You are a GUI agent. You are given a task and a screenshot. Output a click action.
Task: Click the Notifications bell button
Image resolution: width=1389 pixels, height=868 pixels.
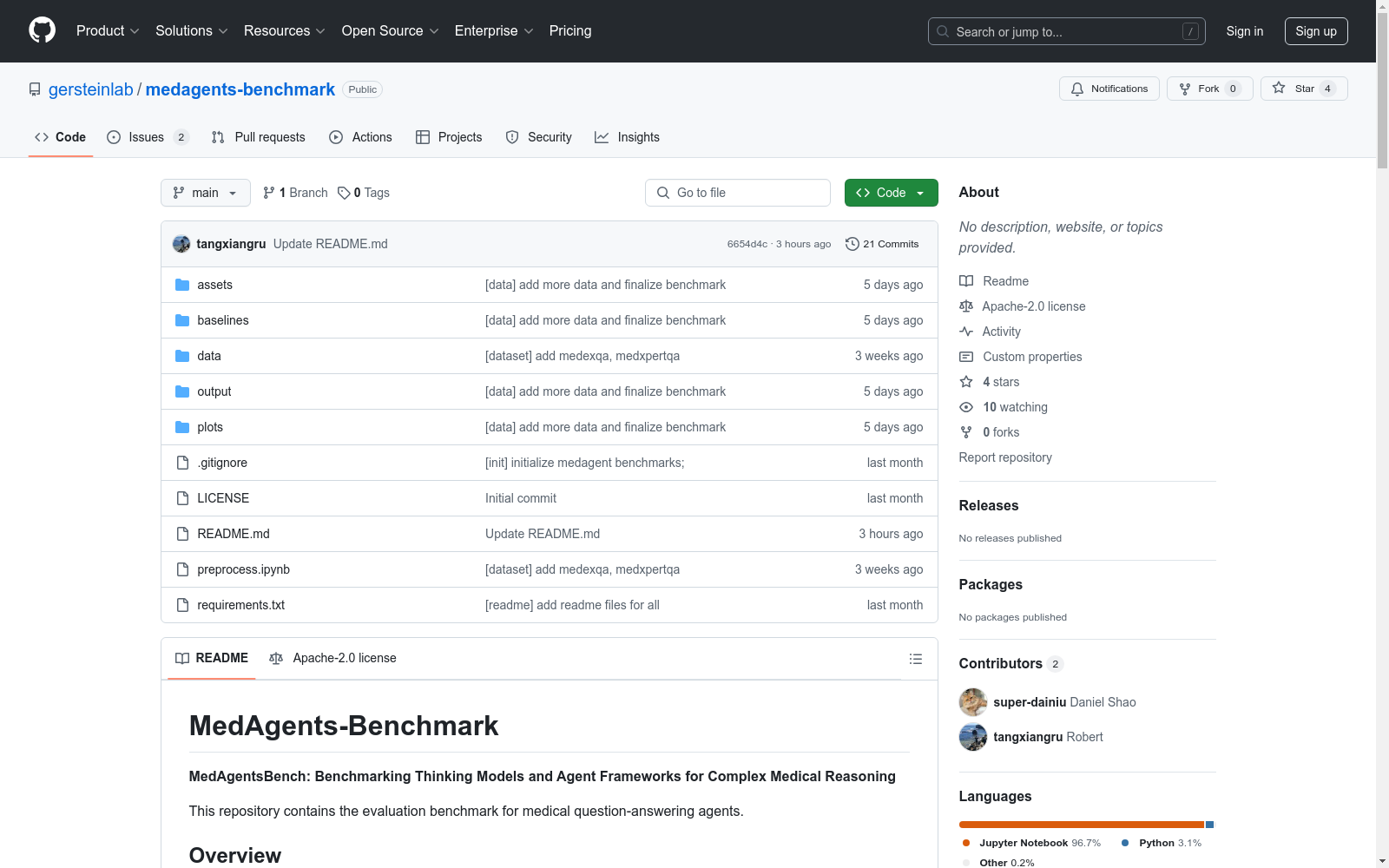click(x=1109, y=89)
